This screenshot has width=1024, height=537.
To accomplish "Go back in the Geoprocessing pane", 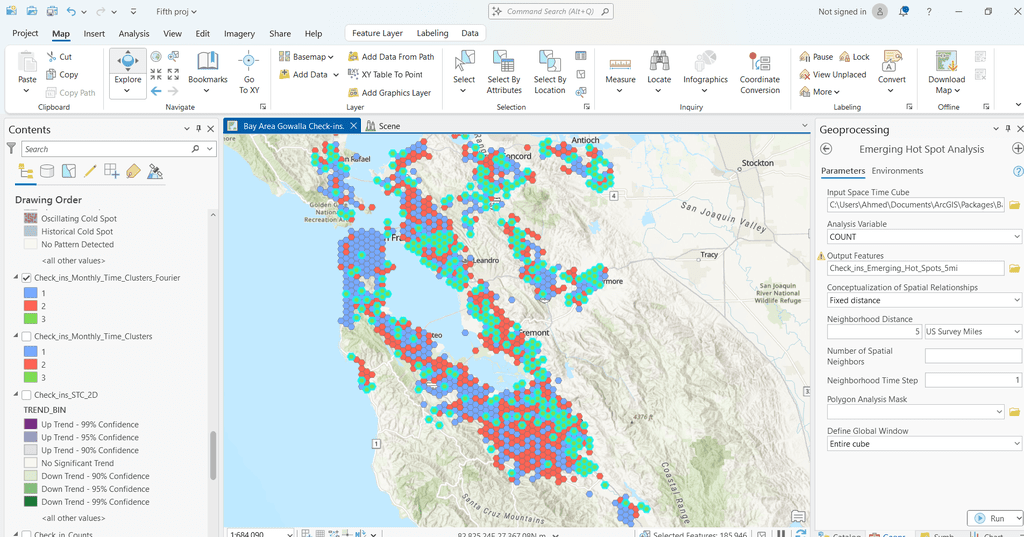I will 826,149.
